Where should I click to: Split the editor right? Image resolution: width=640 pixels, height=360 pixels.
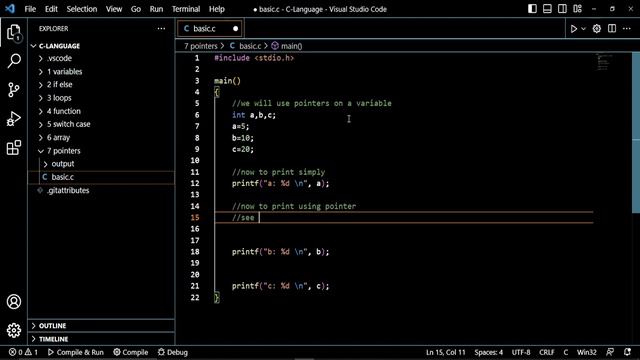612,29
